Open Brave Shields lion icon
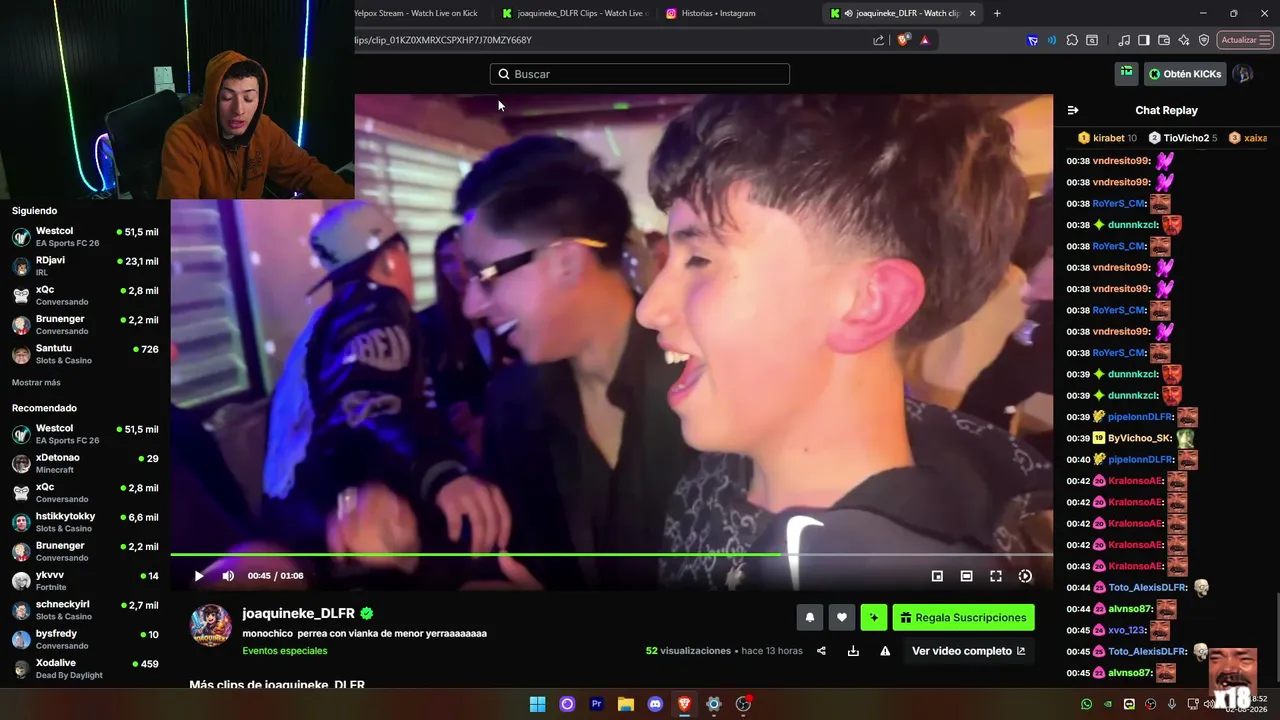This screenshot has height=720, width=1280. pyautogui.click(x=903, y=40)
